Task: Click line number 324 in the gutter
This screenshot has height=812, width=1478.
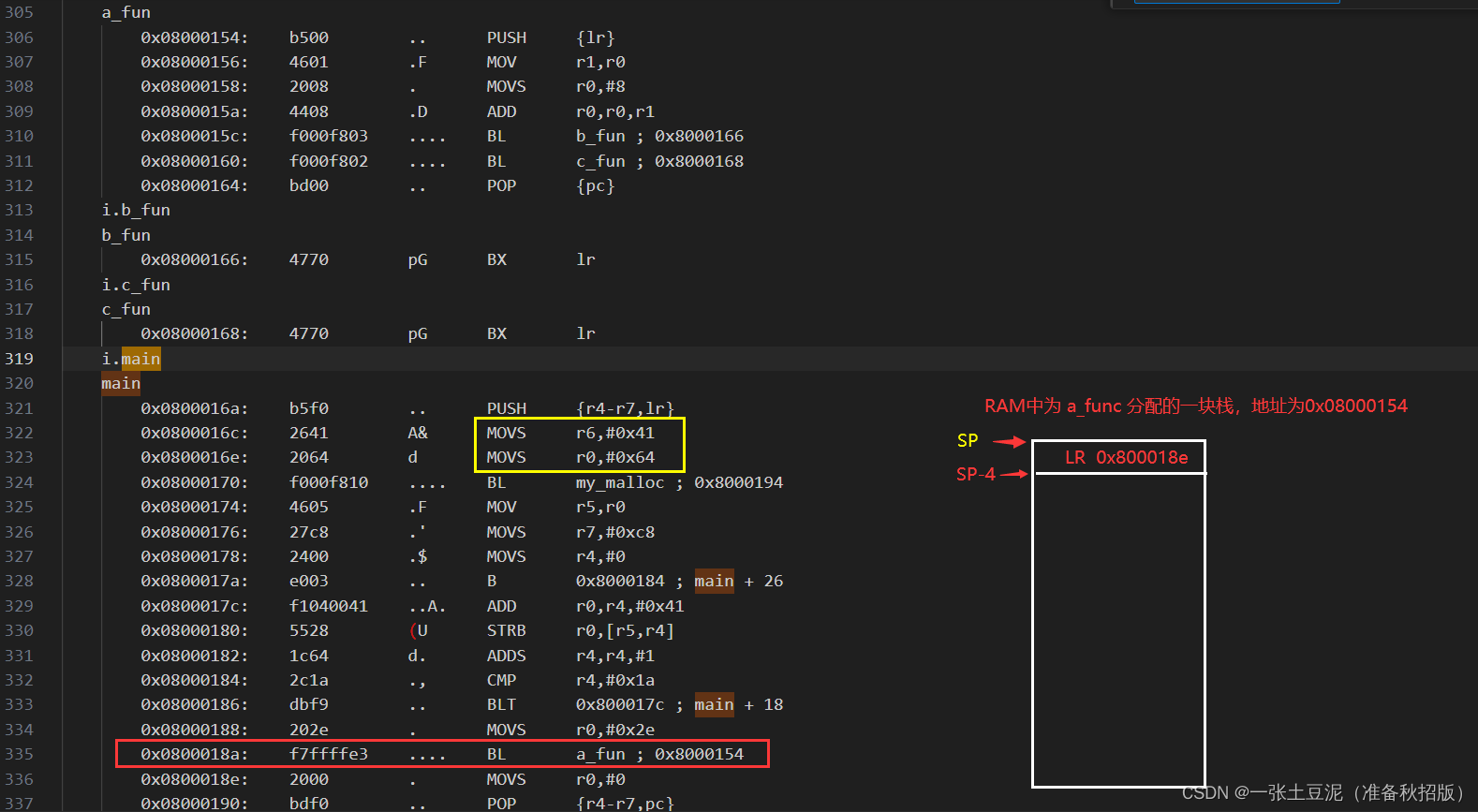Action: (19, 482)
